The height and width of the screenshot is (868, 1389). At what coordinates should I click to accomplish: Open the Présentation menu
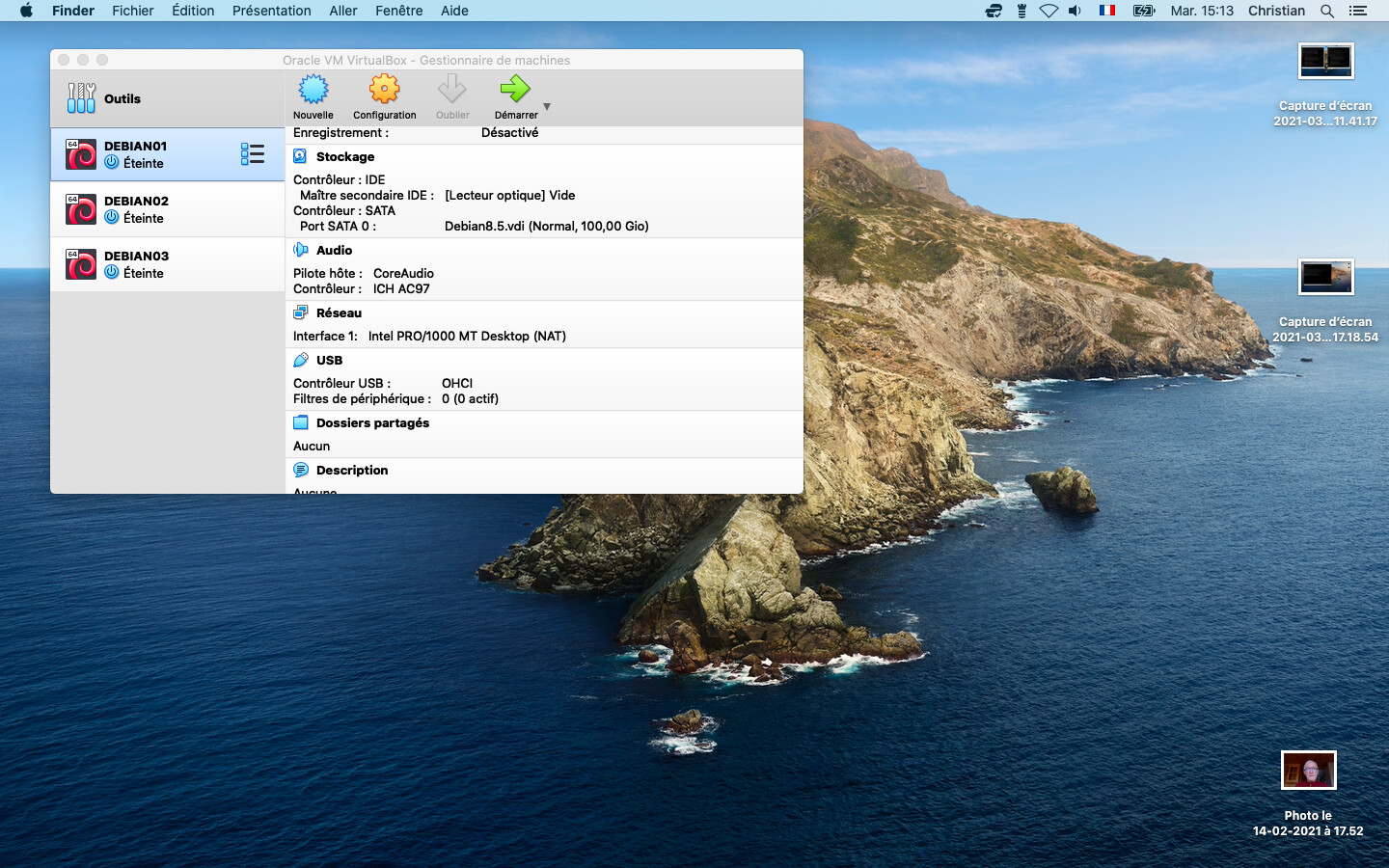(271, 11)
